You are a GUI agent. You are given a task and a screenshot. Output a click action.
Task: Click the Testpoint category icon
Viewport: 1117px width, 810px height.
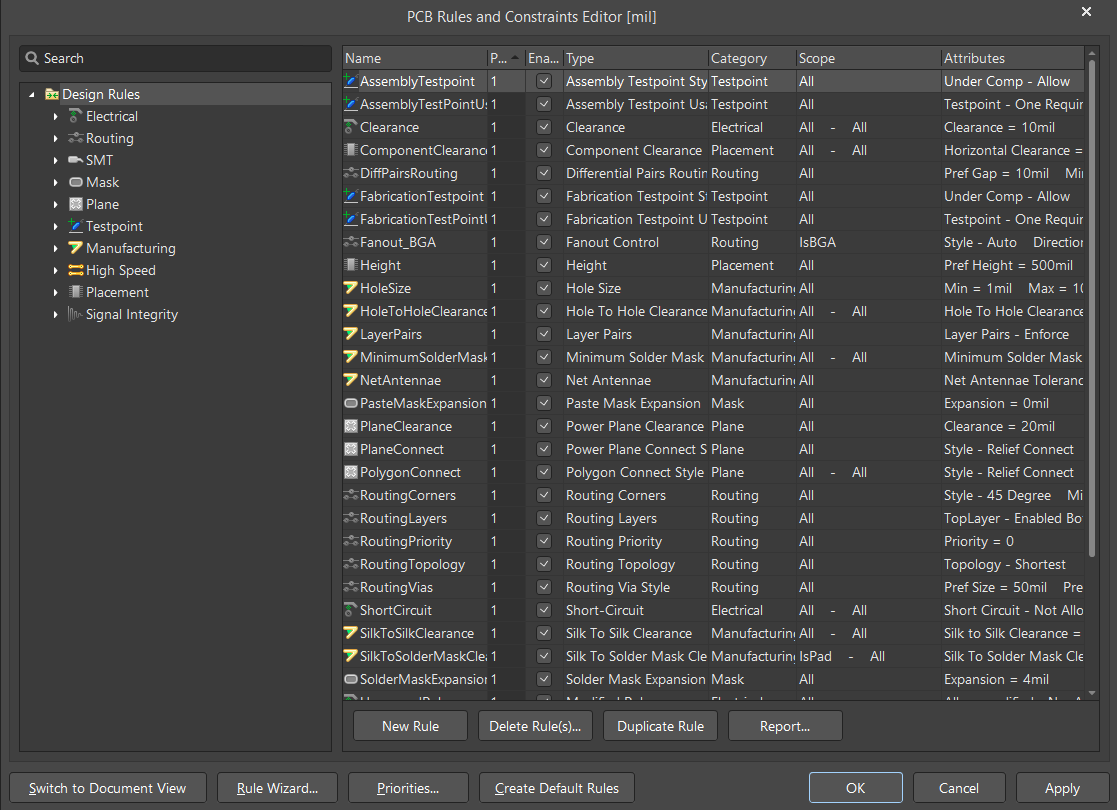click(x=76, y=227)
